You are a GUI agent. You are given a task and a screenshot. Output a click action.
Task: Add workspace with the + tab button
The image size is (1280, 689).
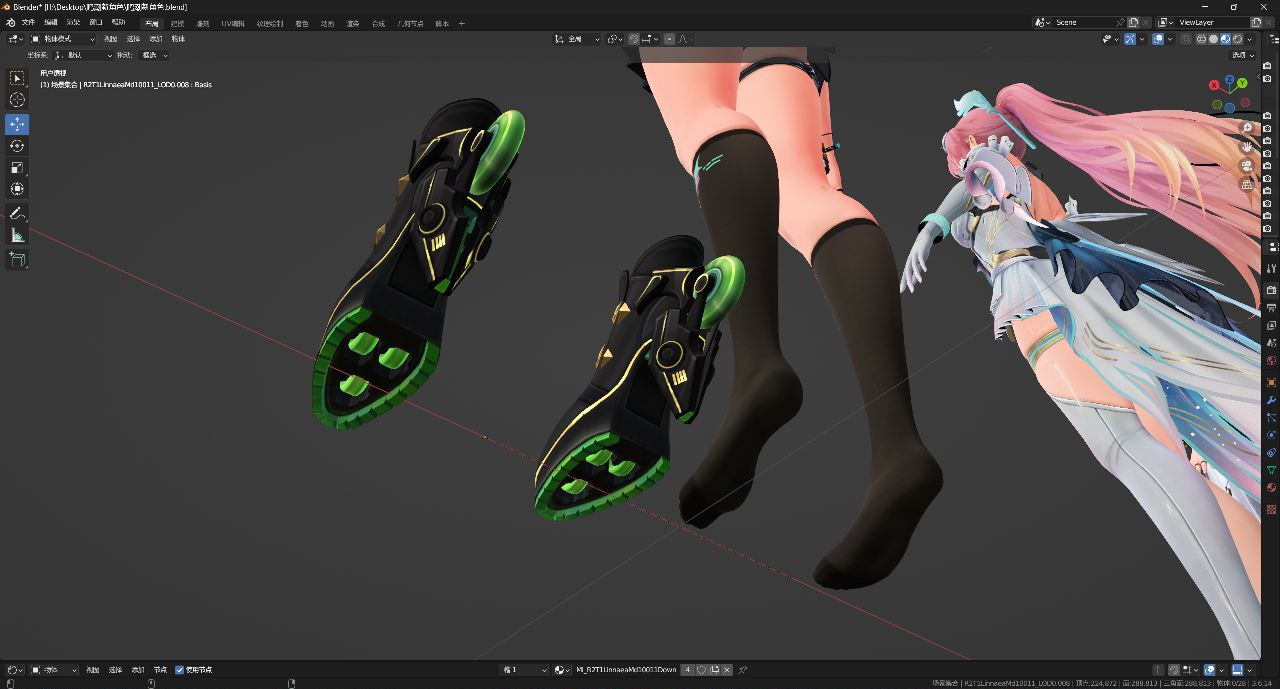pyautogui.click(x=461, y=23)
